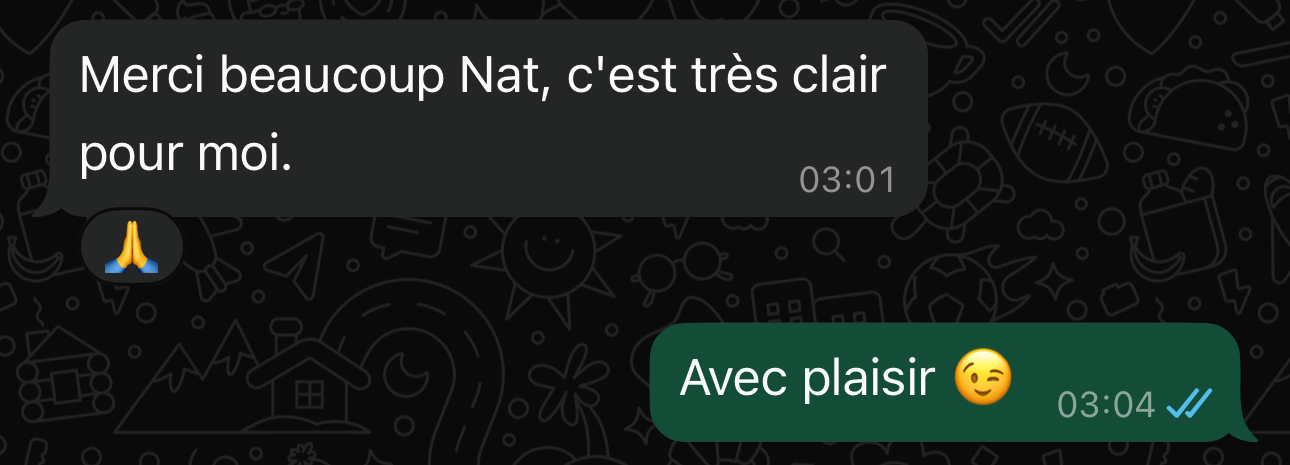Image resolution: width=1290 pixels, height=465 pixels.
Task: Click the American football doodle in wallpaper
Action: [1053, 142]
